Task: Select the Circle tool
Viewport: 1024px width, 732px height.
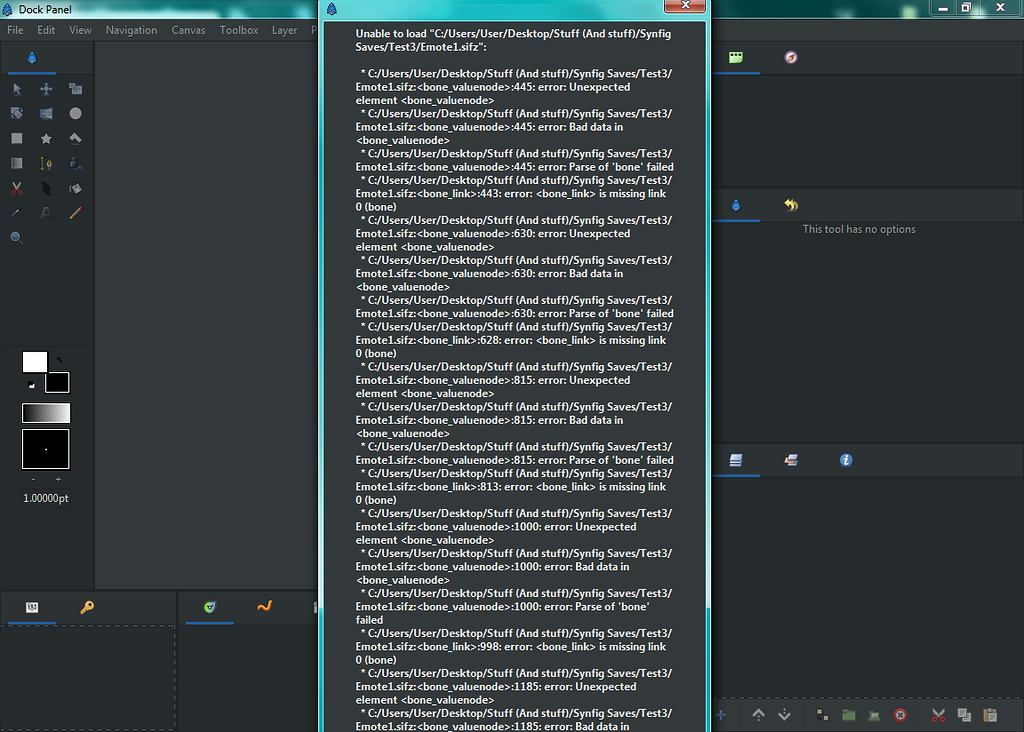Action: click(75, 114)
